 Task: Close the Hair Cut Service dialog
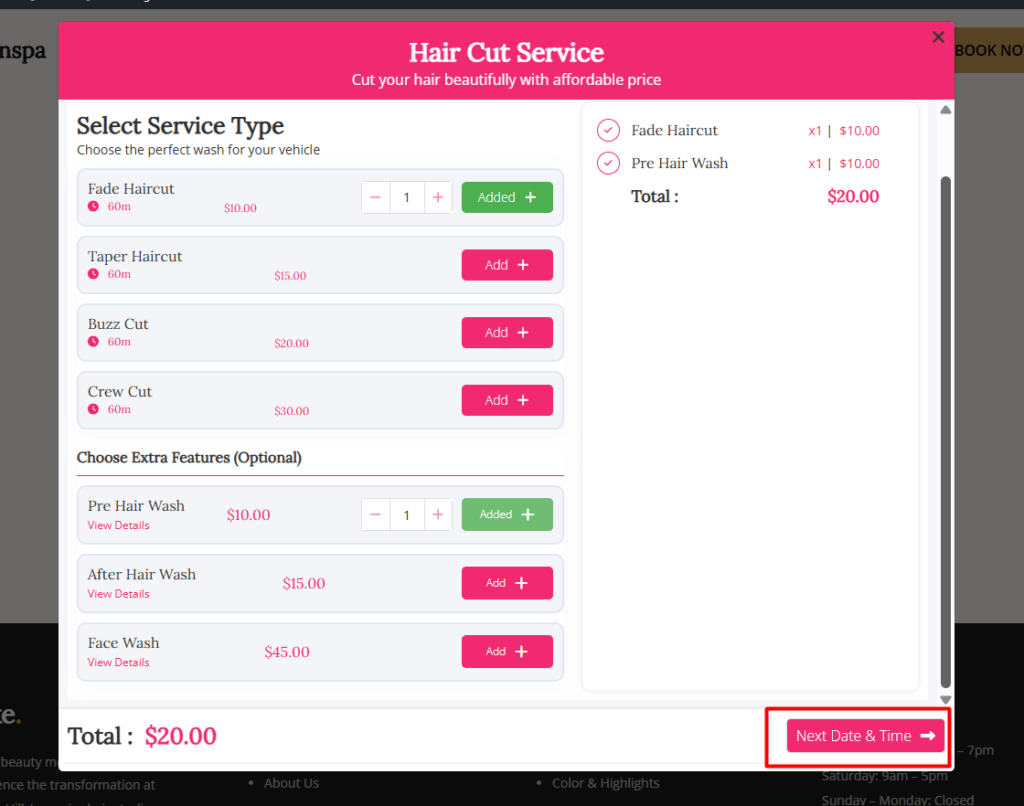938,37
